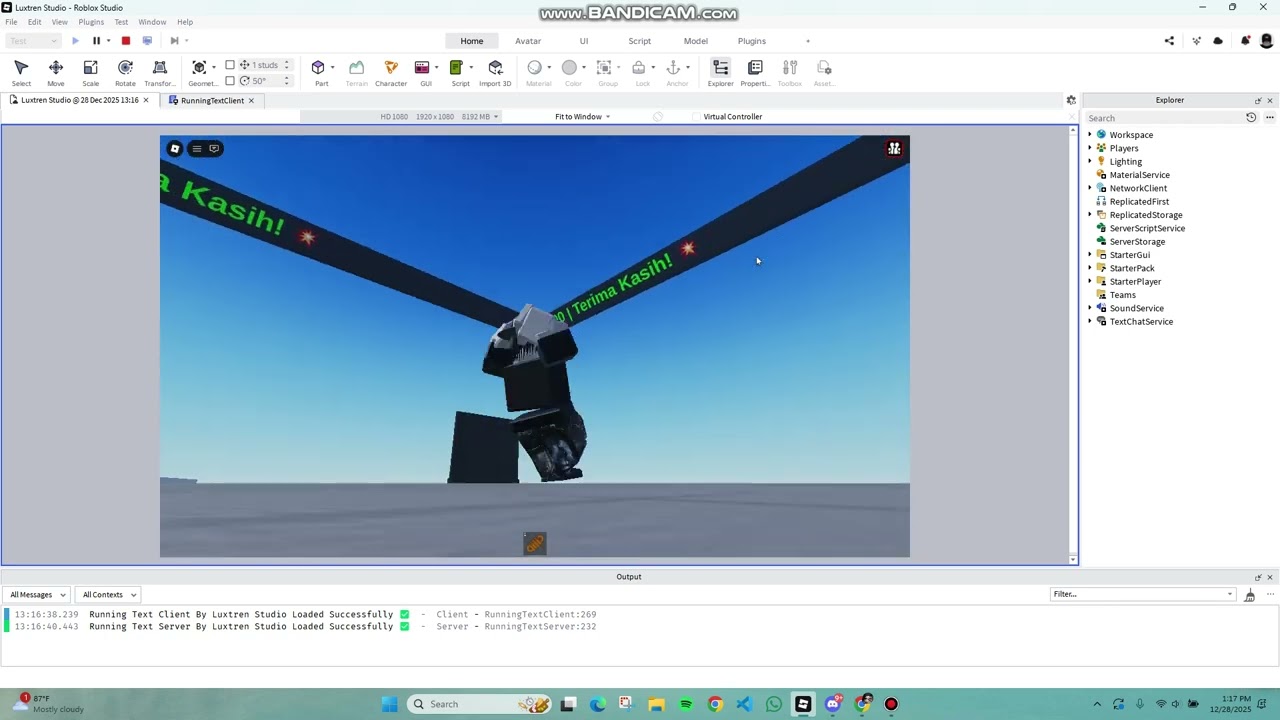Screen dimensions: 1280x720
Task: Open the notifications bell
Action: 1245,41
